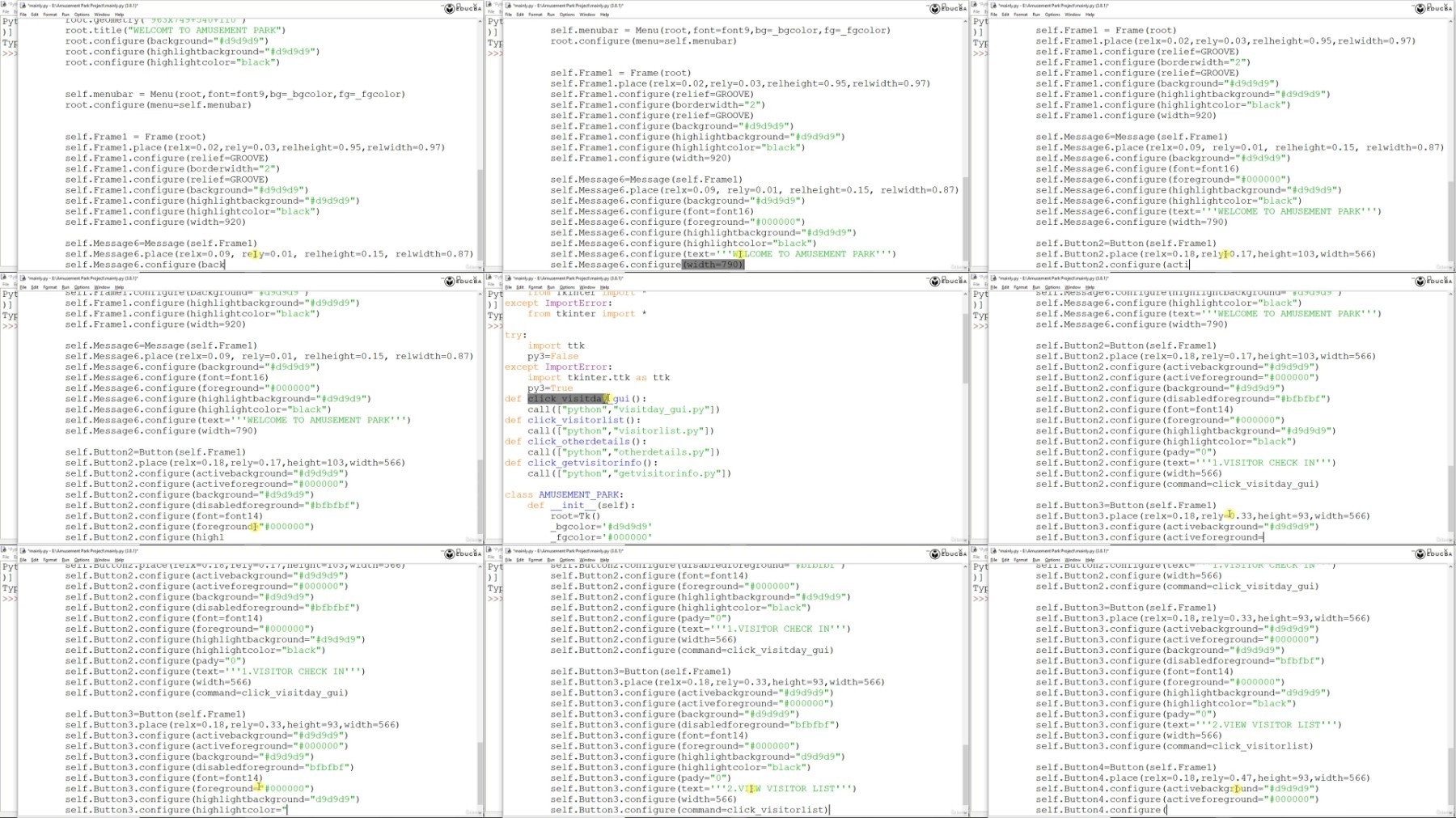Click the highlighted click_visitda function name
This screenshot has width=1456, height=818.
(567, 399)
